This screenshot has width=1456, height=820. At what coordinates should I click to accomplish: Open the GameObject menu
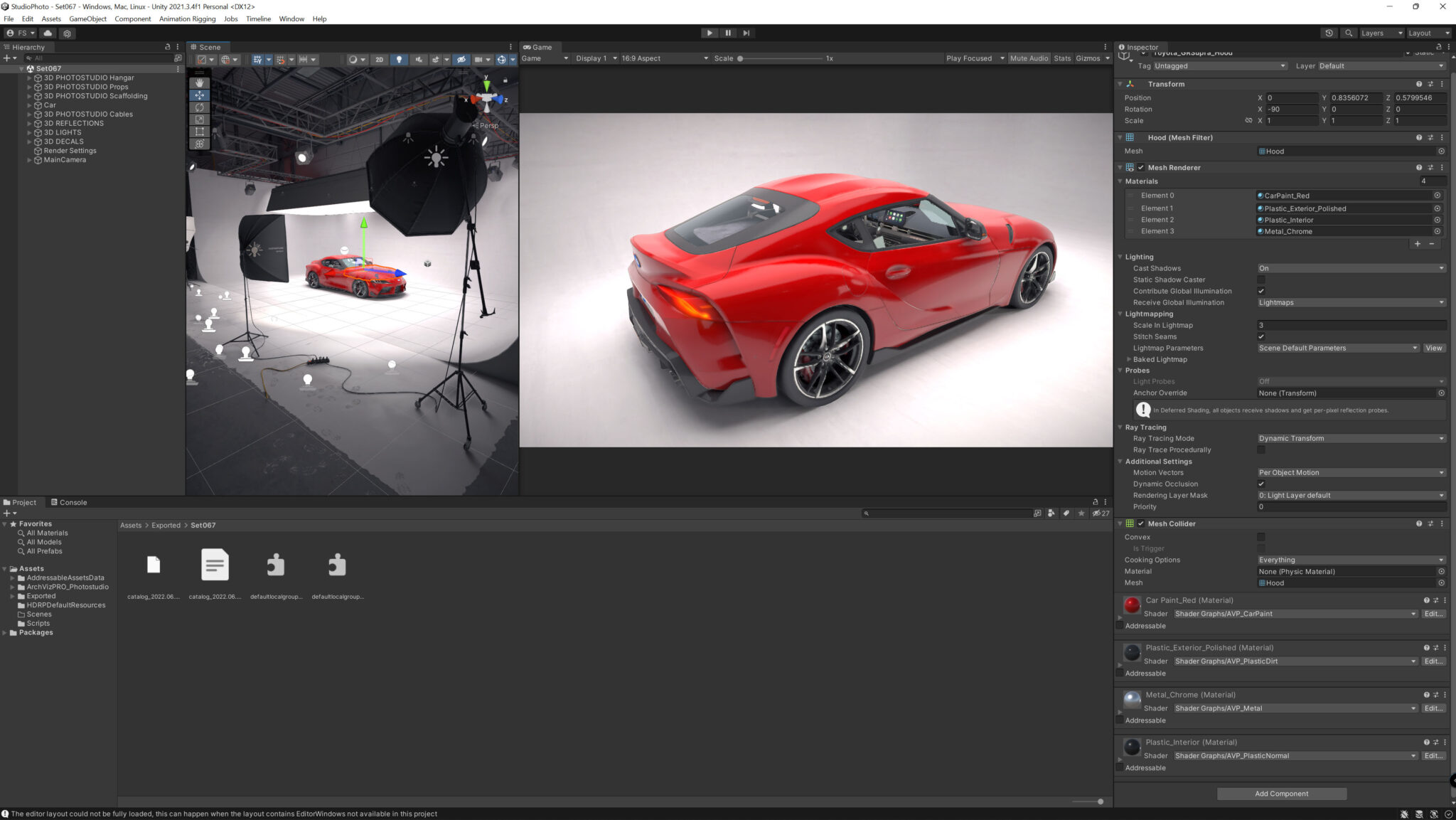pos(87,18)
